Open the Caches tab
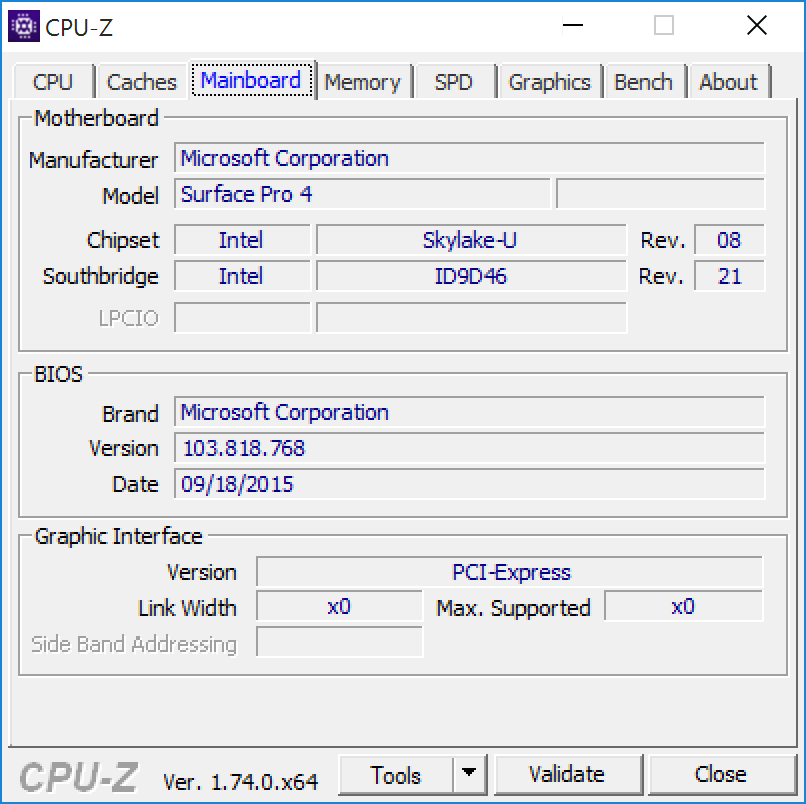Screen dimensions: 806x804 141,82
